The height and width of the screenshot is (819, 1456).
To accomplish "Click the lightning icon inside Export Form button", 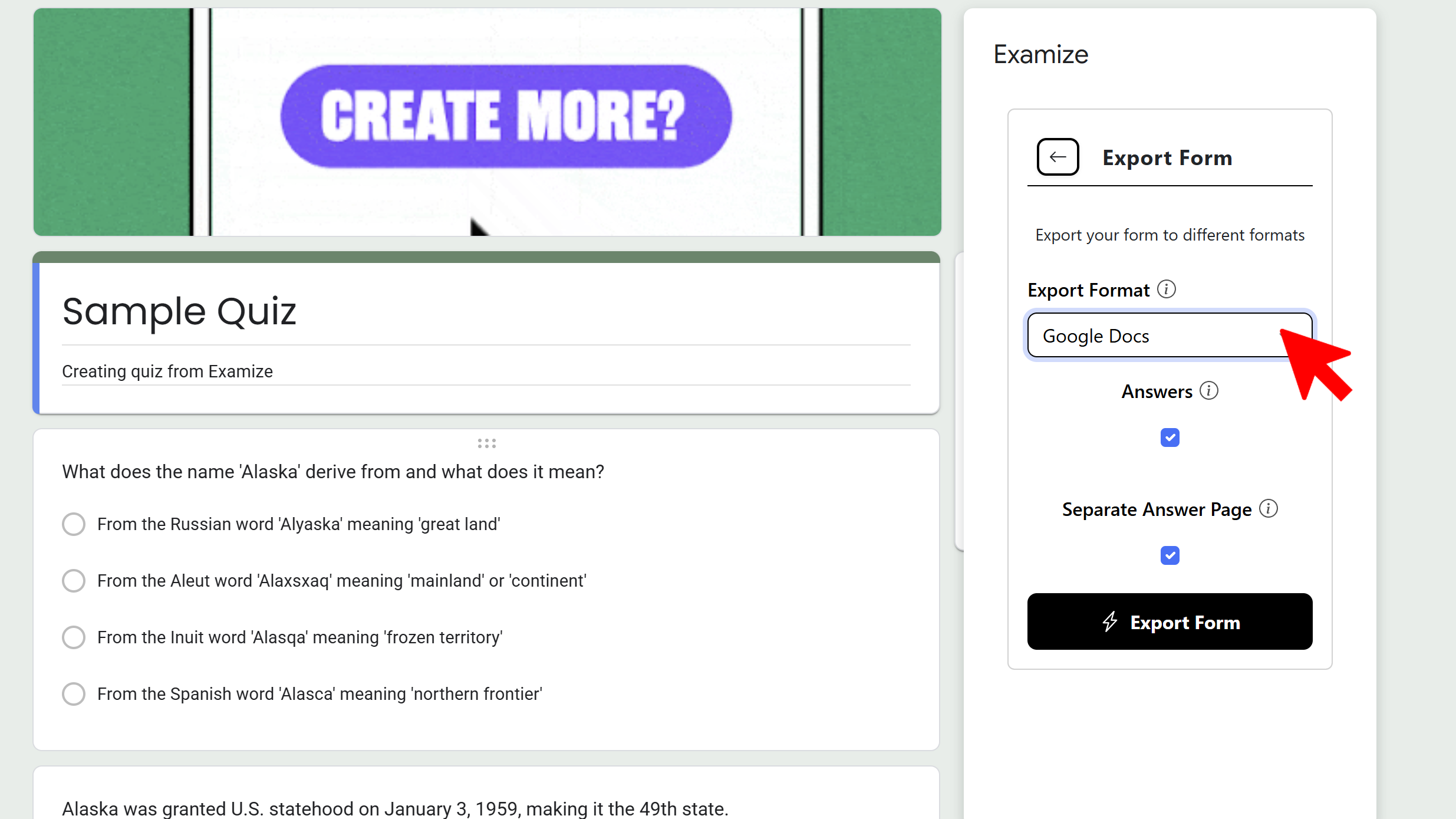I will pos(1111,621).
